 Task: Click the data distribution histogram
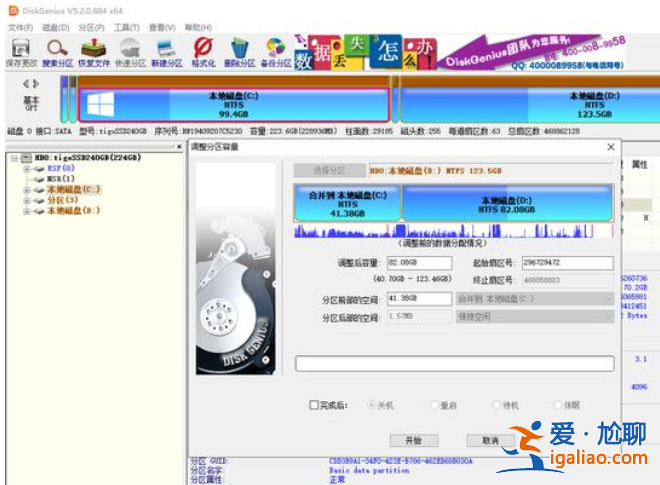click(x=453, y=231)
